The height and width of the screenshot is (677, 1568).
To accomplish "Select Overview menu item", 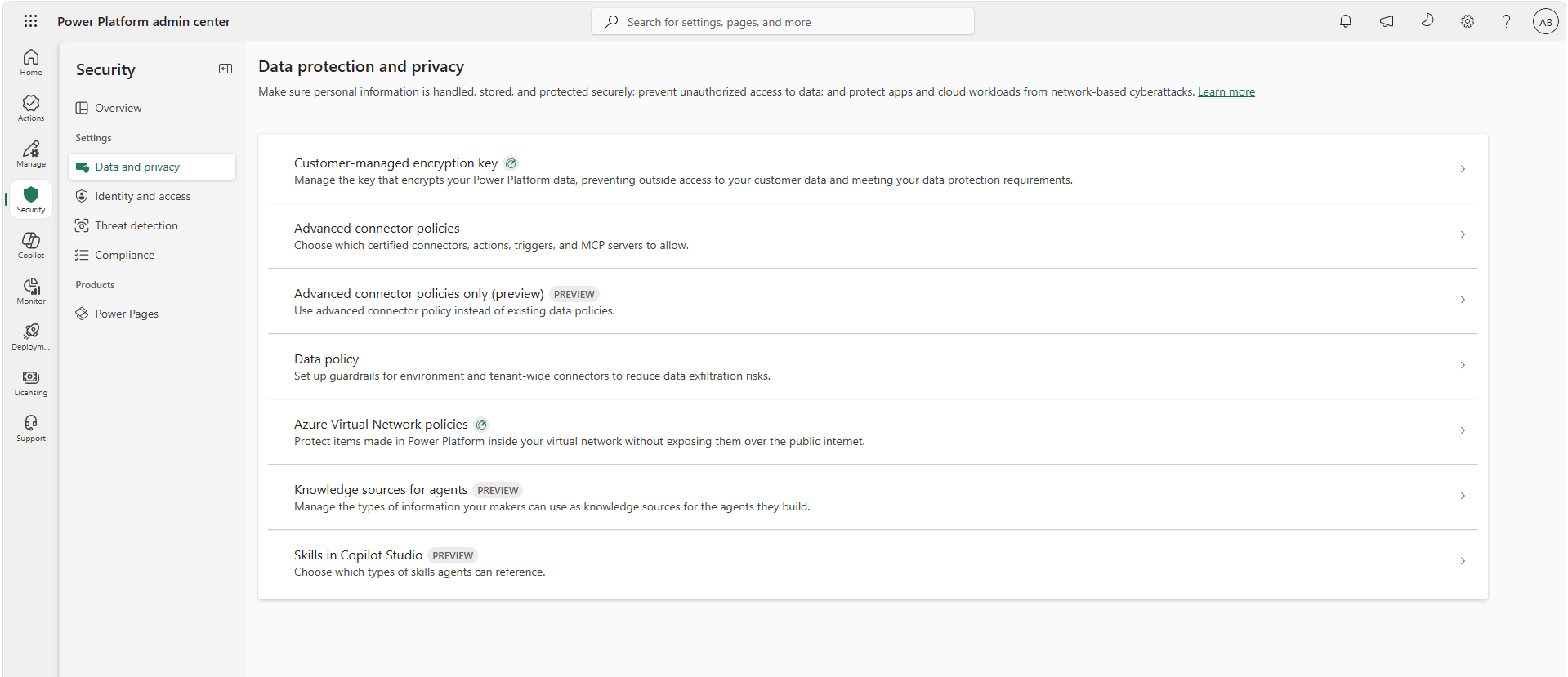I will pos(152,108).
